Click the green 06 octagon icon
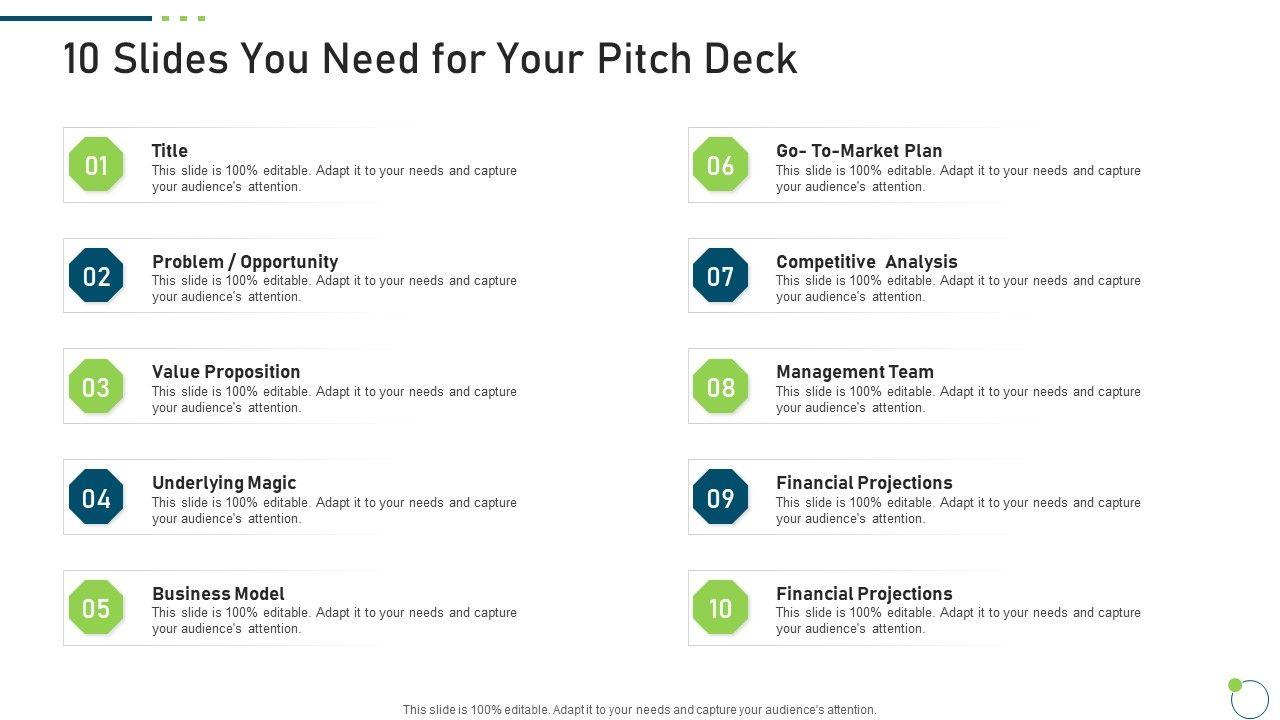1280x720 pixels. click(x=720, y=165)
